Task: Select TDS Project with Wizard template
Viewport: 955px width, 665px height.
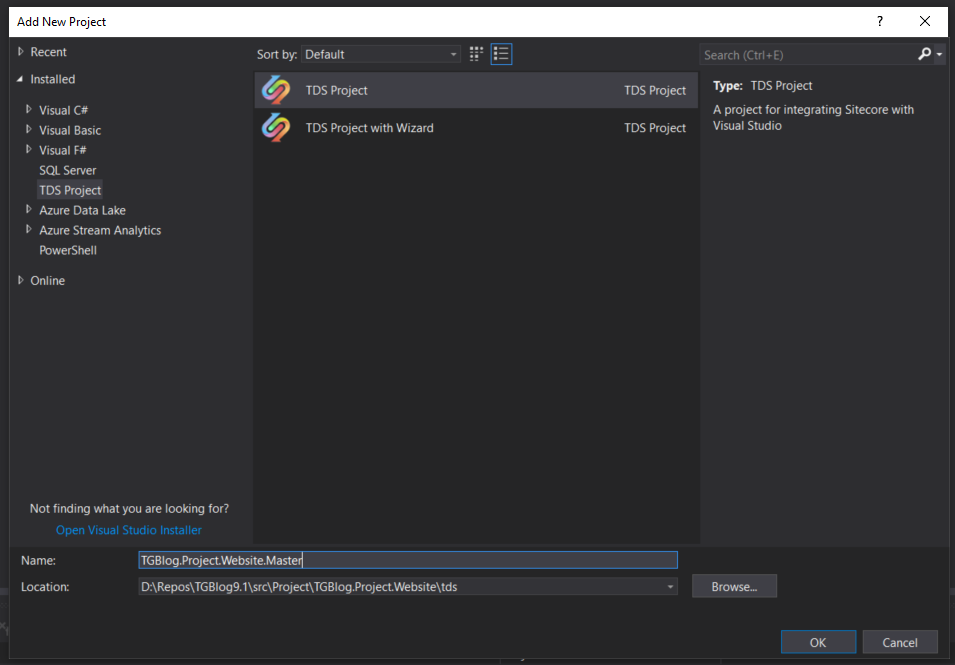Action: tap(476, 128)
